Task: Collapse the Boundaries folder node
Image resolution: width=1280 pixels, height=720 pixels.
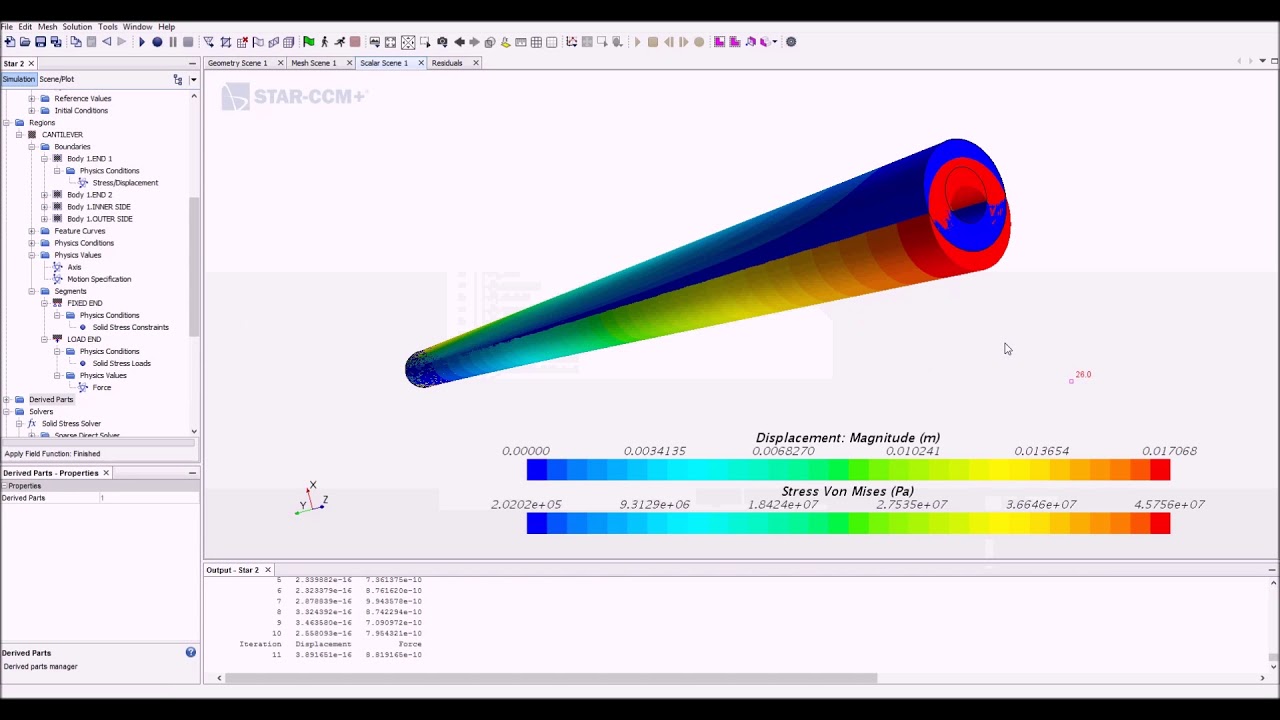Action: [32, 147]
